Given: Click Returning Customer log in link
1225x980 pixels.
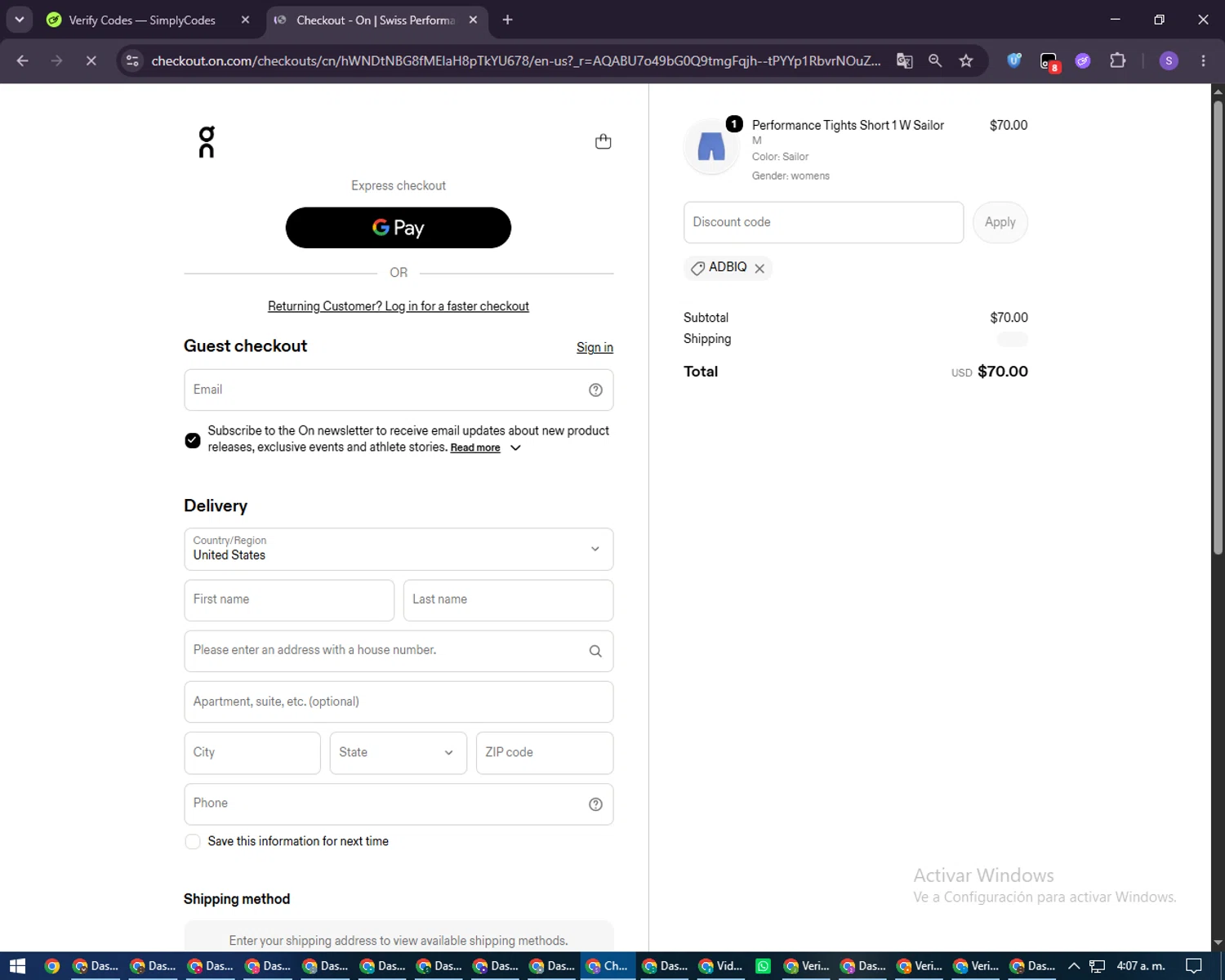Looking at the screenshot, I should pos(399,306).
